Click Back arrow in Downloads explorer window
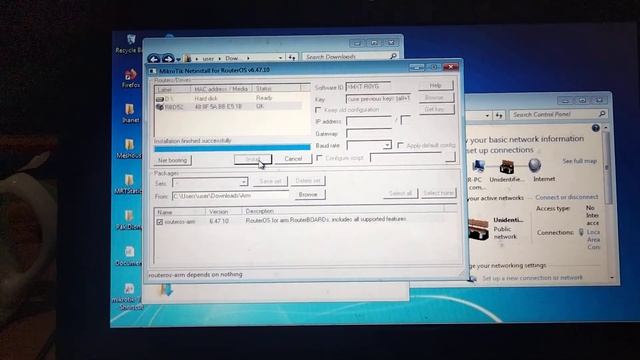 click(154, 59)
